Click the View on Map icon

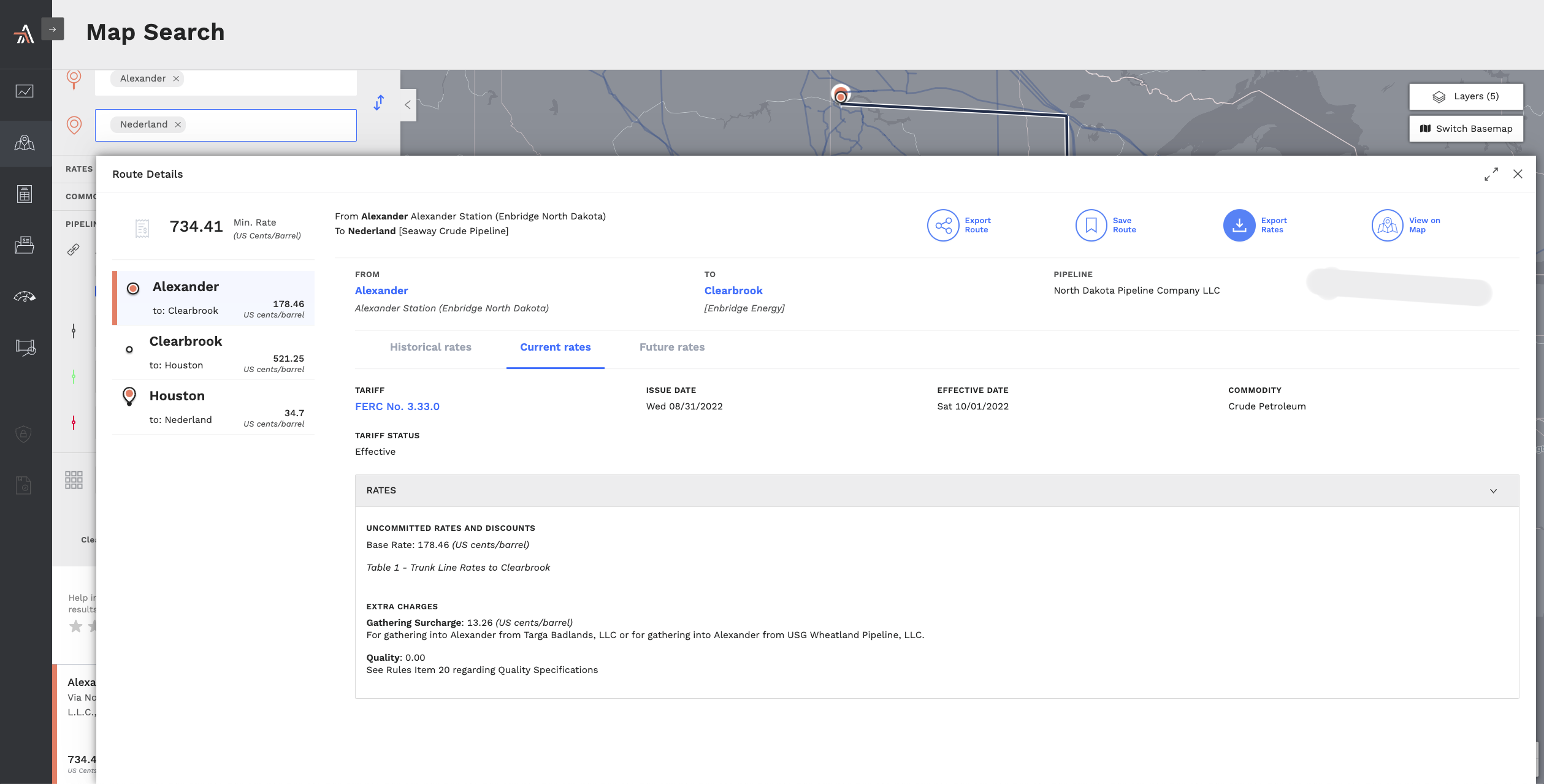click(x=1387, y=226)
